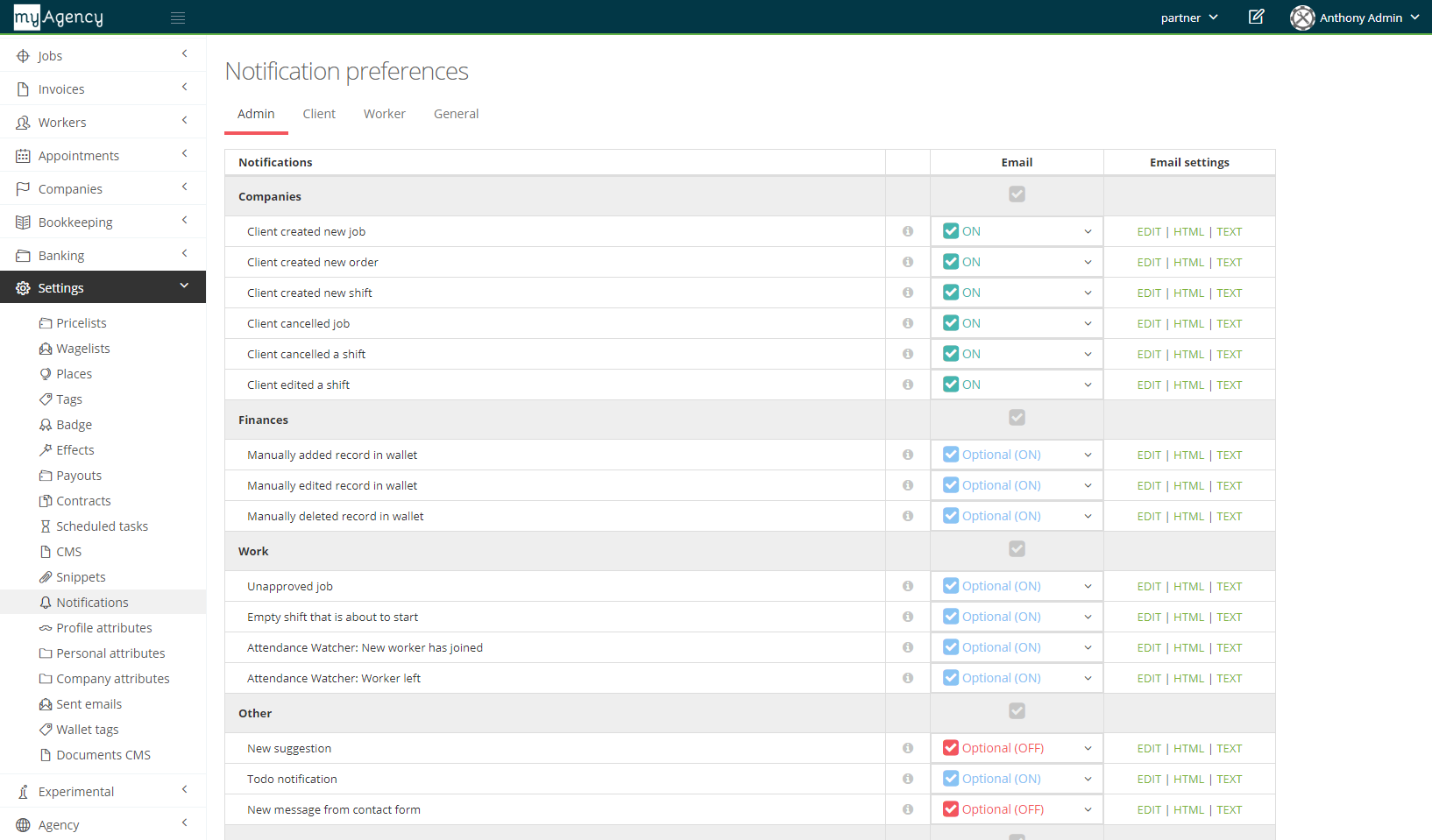Open the Notifications settings icon in sidebar

click(x=45, y=602)
